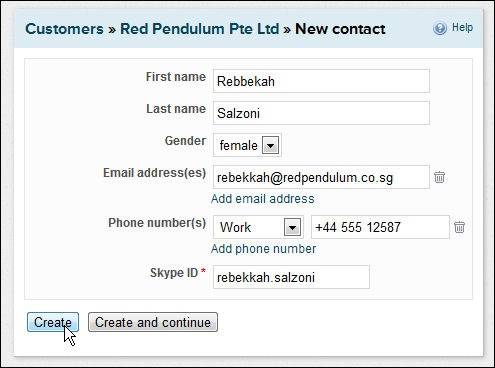Delete the email address with trash icon
Image resolution: width=495 pixels, height=368 pixels.
(x=439, y=177)
